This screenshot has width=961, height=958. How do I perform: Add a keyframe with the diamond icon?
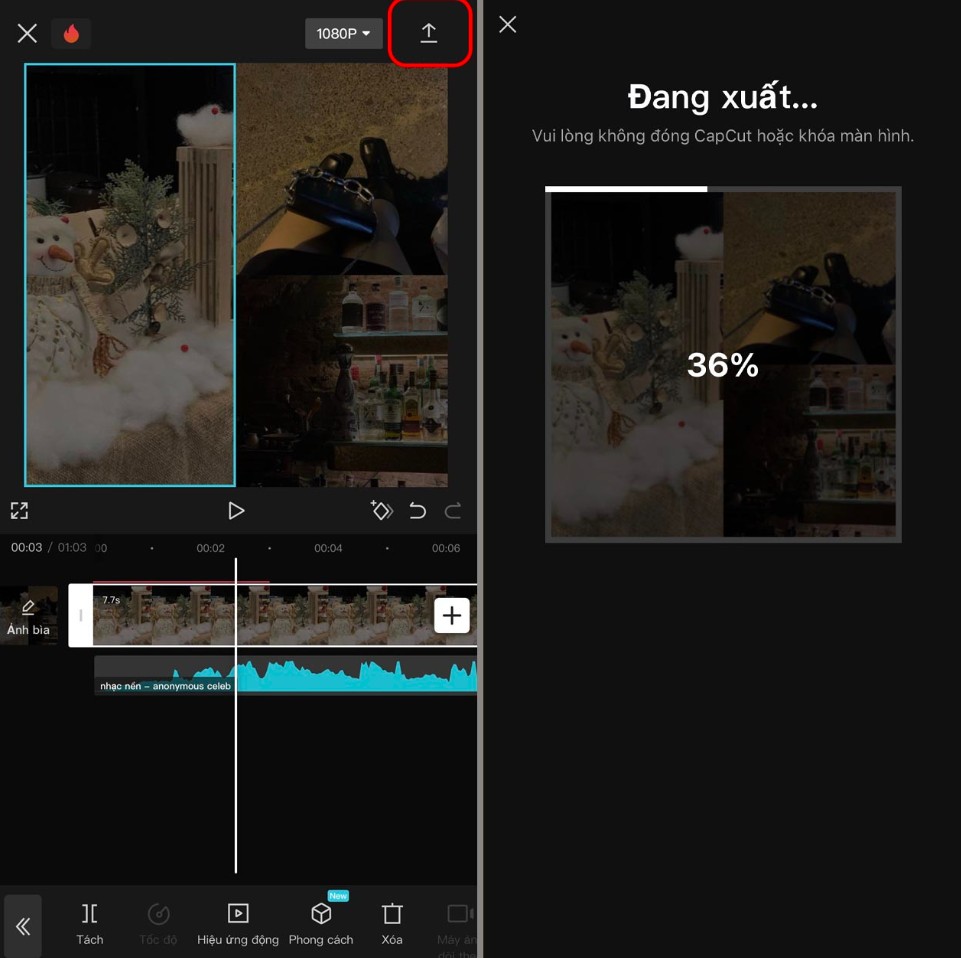pyautogui.click(x=381, y=511)
